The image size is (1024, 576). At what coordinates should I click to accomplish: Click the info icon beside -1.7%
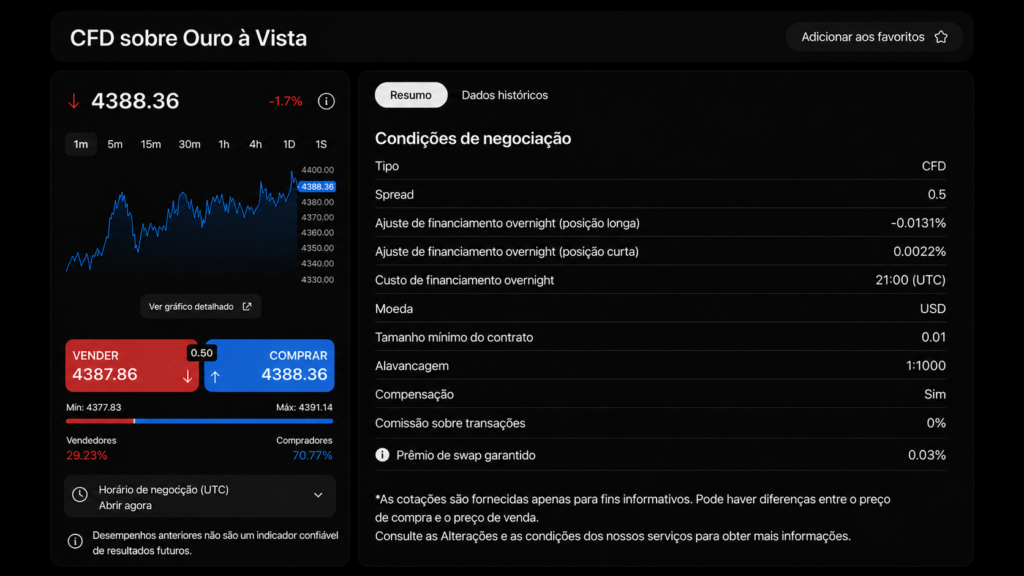326,101
